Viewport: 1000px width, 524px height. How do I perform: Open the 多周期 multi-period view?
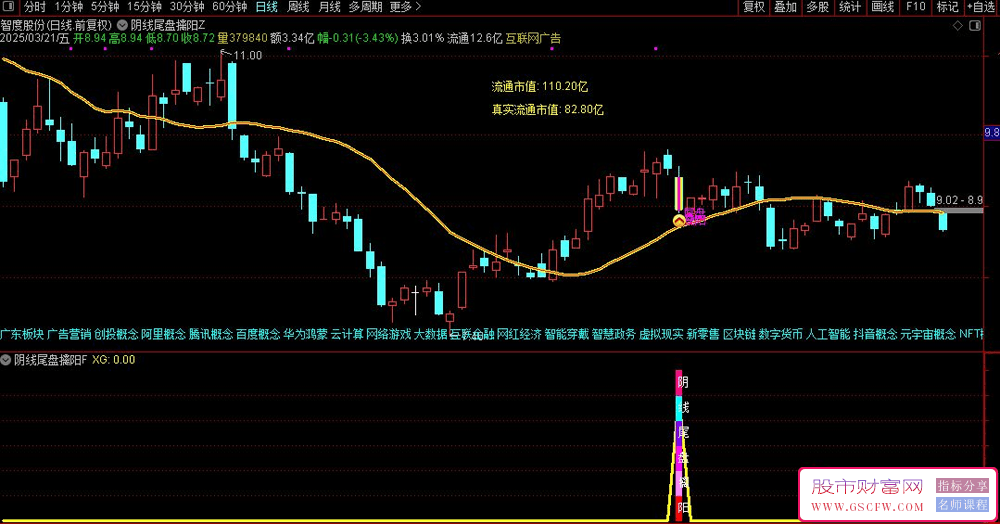[x=365, y=7]
